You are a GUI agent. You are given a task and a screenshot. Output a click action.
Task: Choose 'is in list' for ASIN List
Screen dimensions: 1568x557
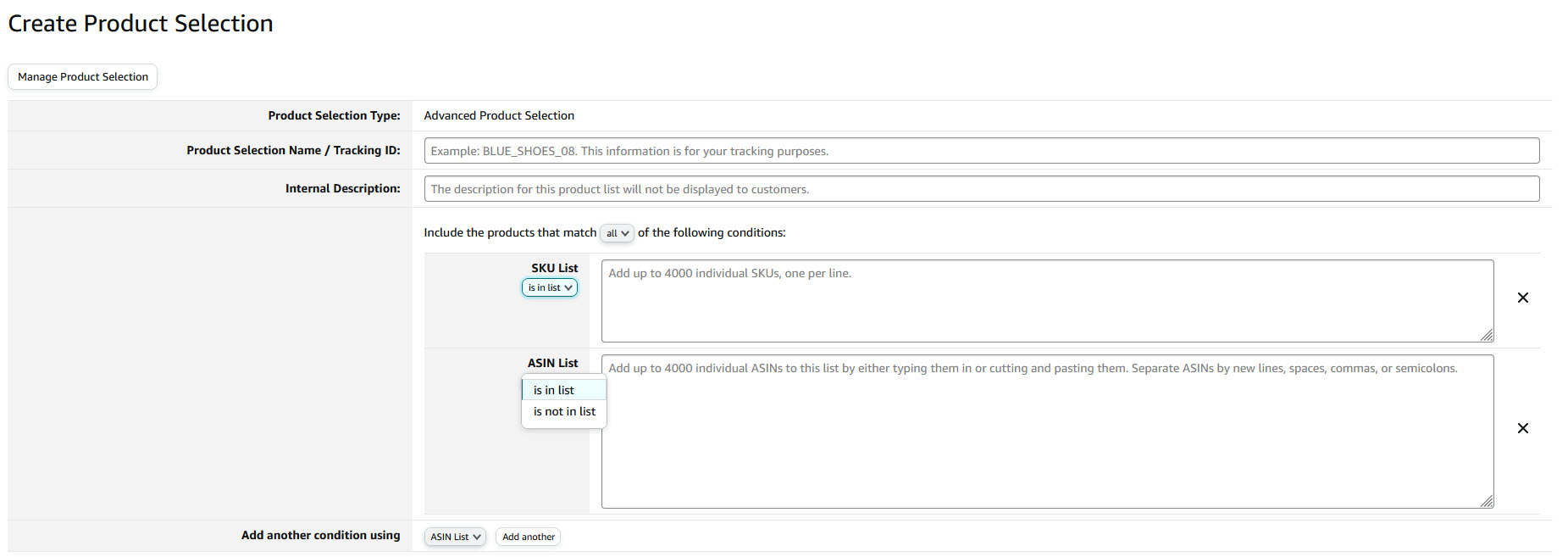click(554, 390)
